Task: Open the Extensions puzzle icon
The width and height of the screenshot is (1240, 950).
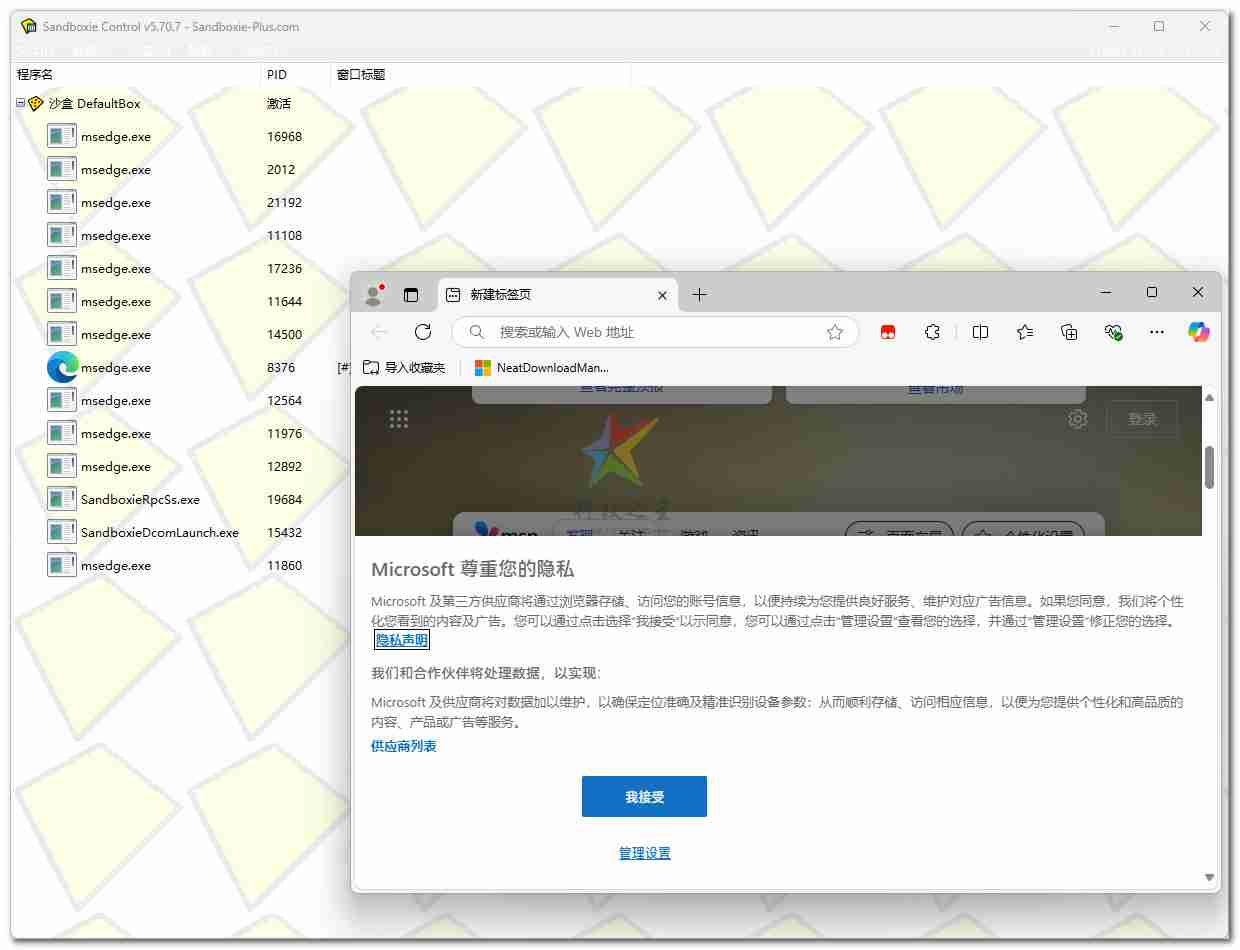Action: click(932, 332)
